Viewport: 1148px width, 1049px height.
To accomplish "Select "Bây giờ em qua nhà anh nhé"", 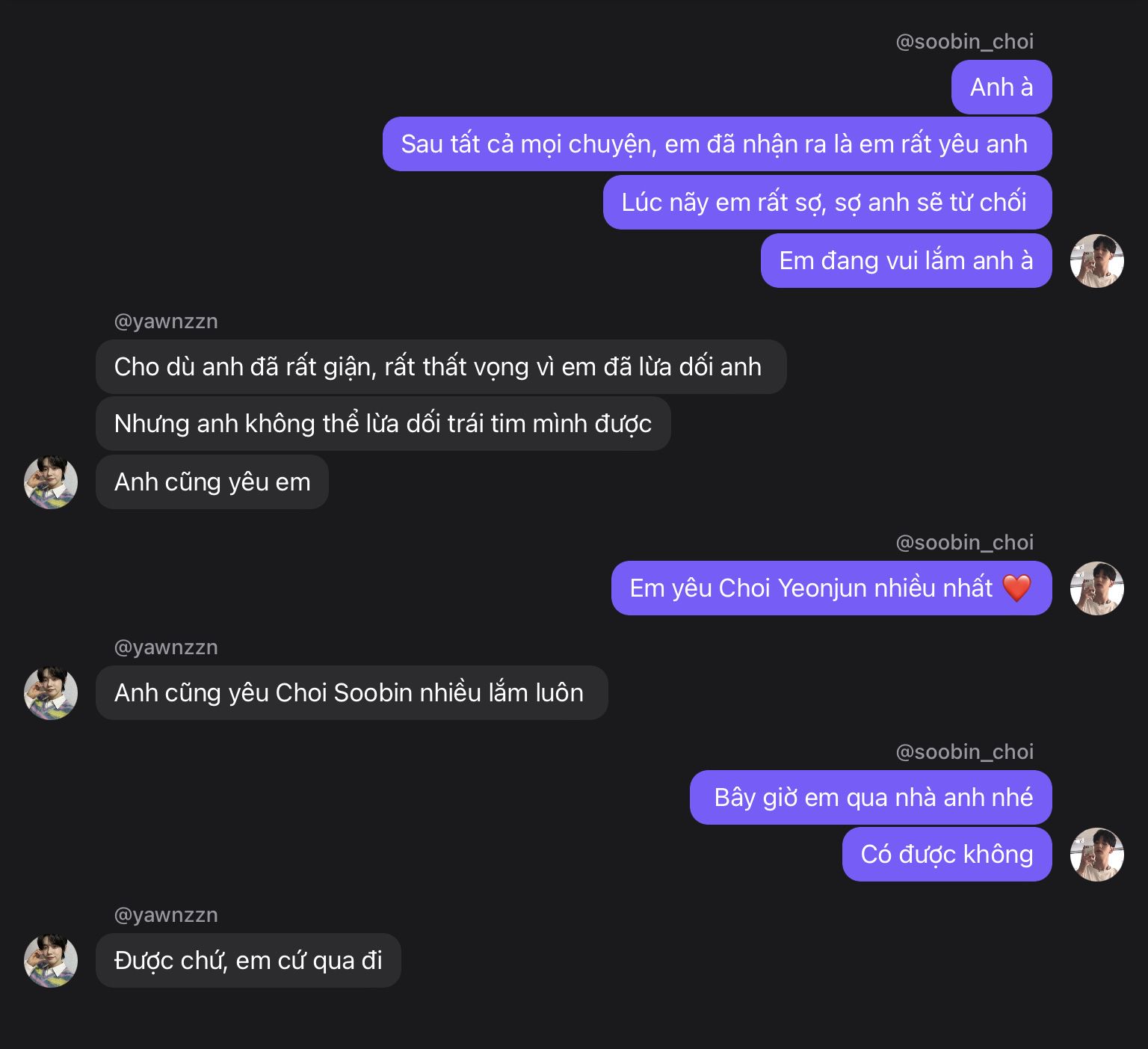I will (x=871, y=798).
